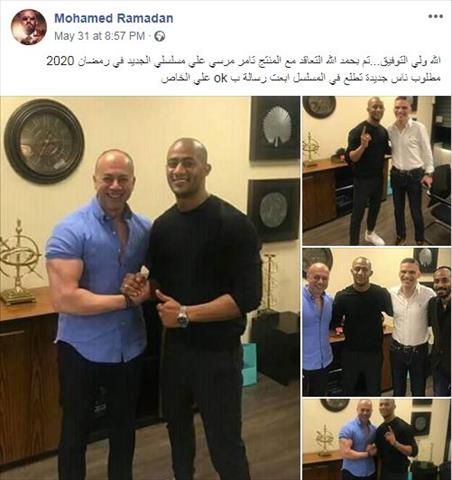
Task: Click the raised finger in top-right photo
Action: click(x=364, y=135)
